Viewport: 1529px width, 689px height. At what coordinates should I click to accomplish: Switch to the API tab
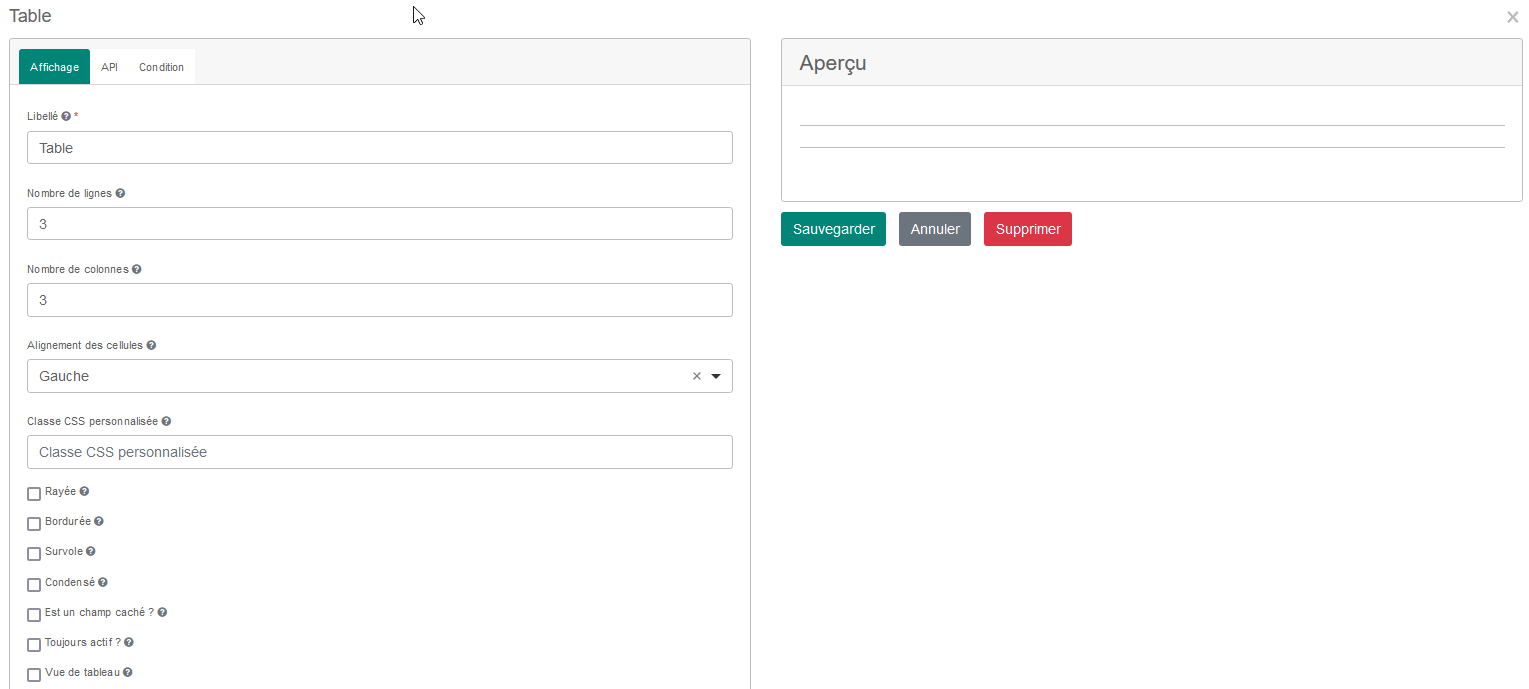[109, 67]
